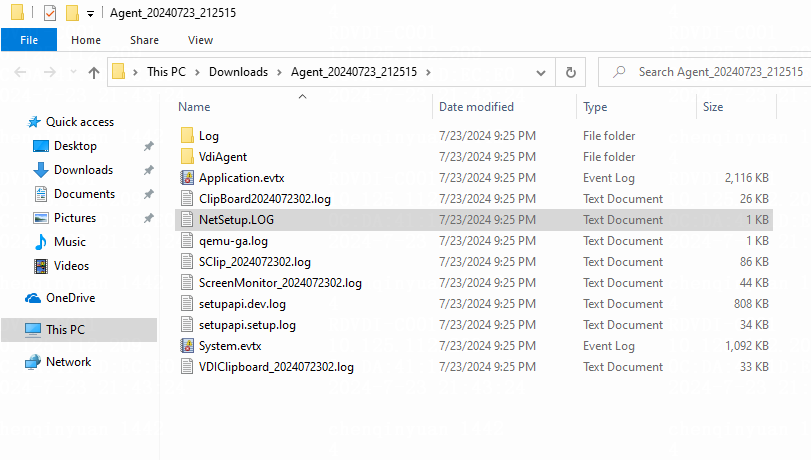
Task: Select the VdiAgent folder icon
Action: 187,156
